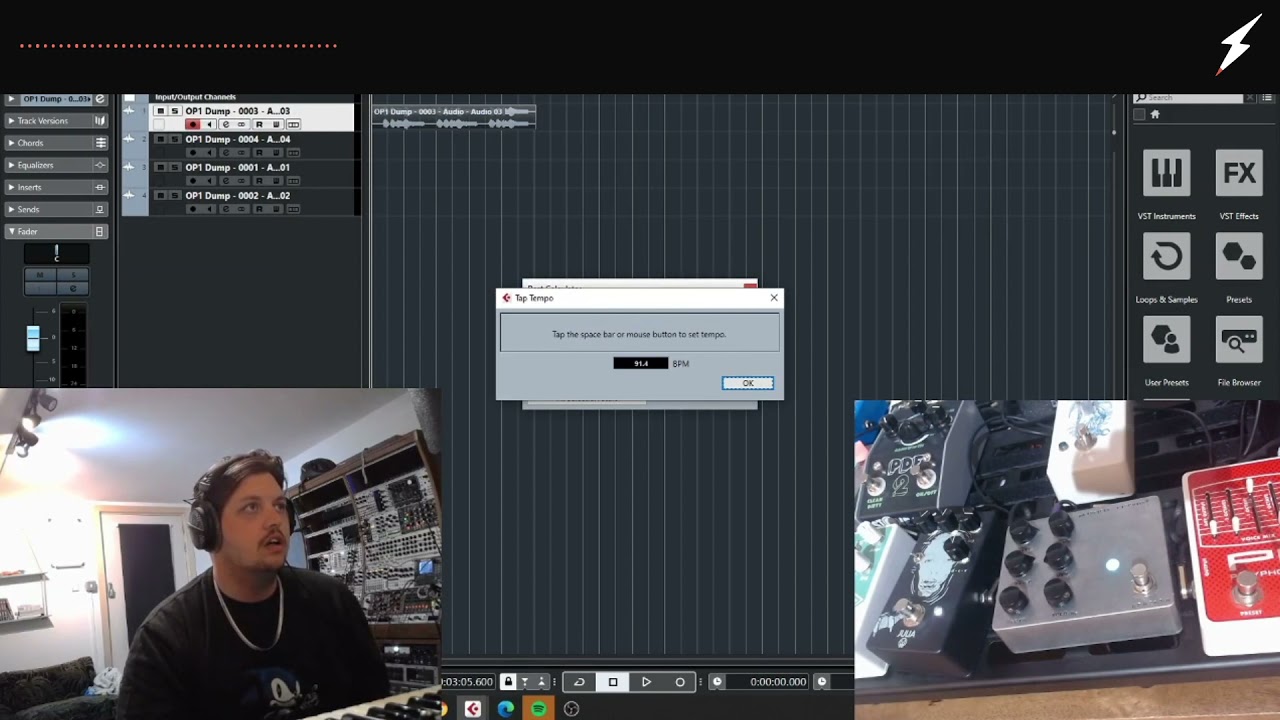Toggle Mute in the Fader section
Image resolution: width=1280 pixels, height=720 pixels.
[40, 275]
